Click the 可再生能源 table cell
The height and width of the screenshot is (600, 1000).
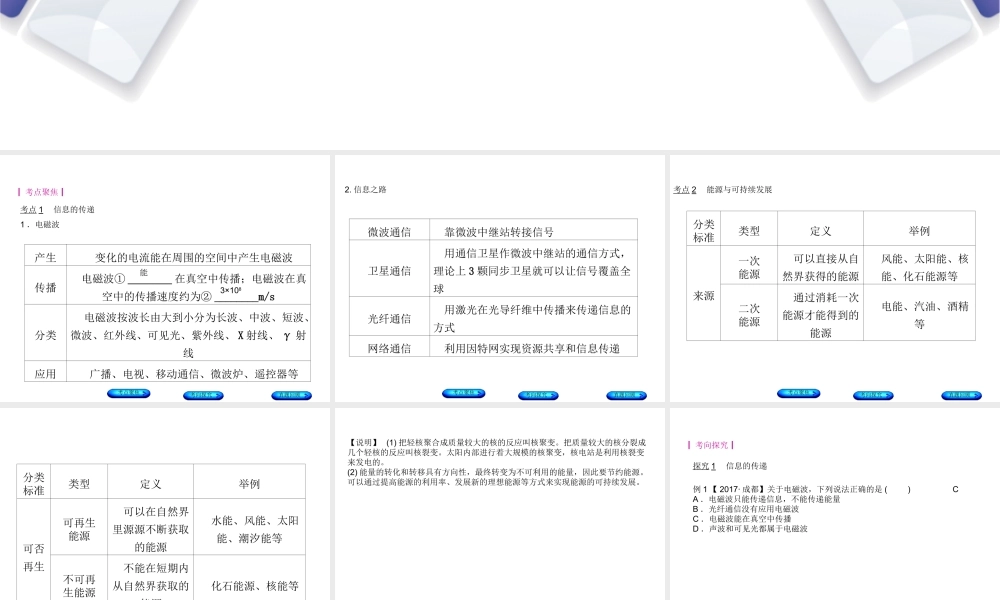click(79, 529)
